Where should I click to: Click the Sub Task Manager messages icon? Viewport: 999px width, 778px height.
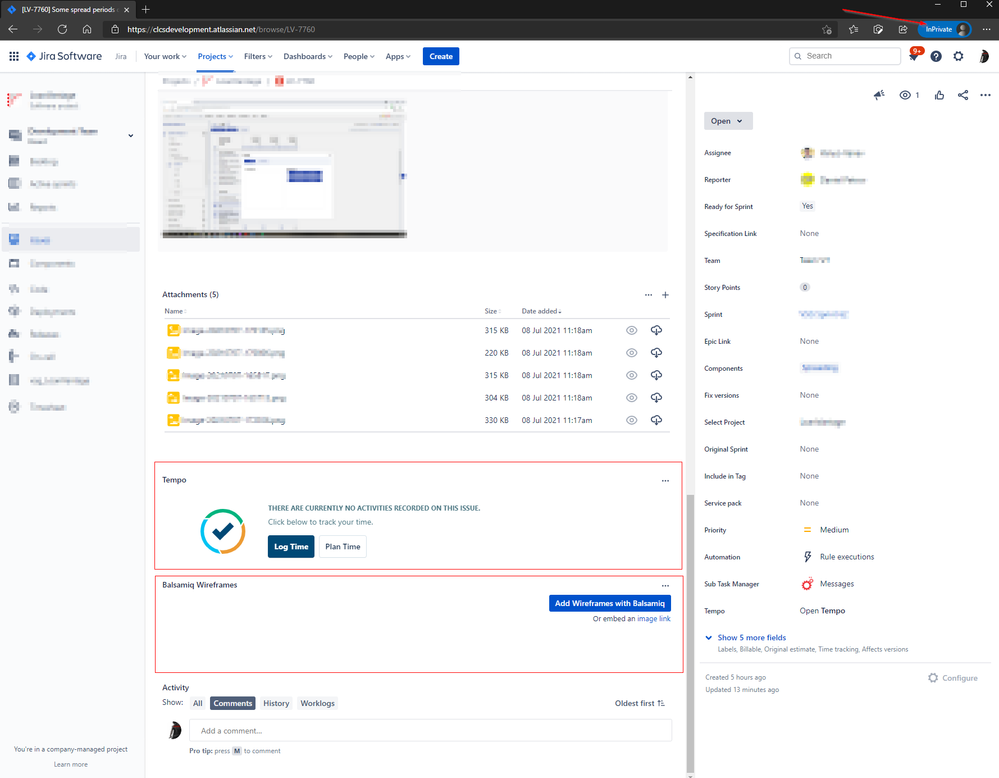807,584
